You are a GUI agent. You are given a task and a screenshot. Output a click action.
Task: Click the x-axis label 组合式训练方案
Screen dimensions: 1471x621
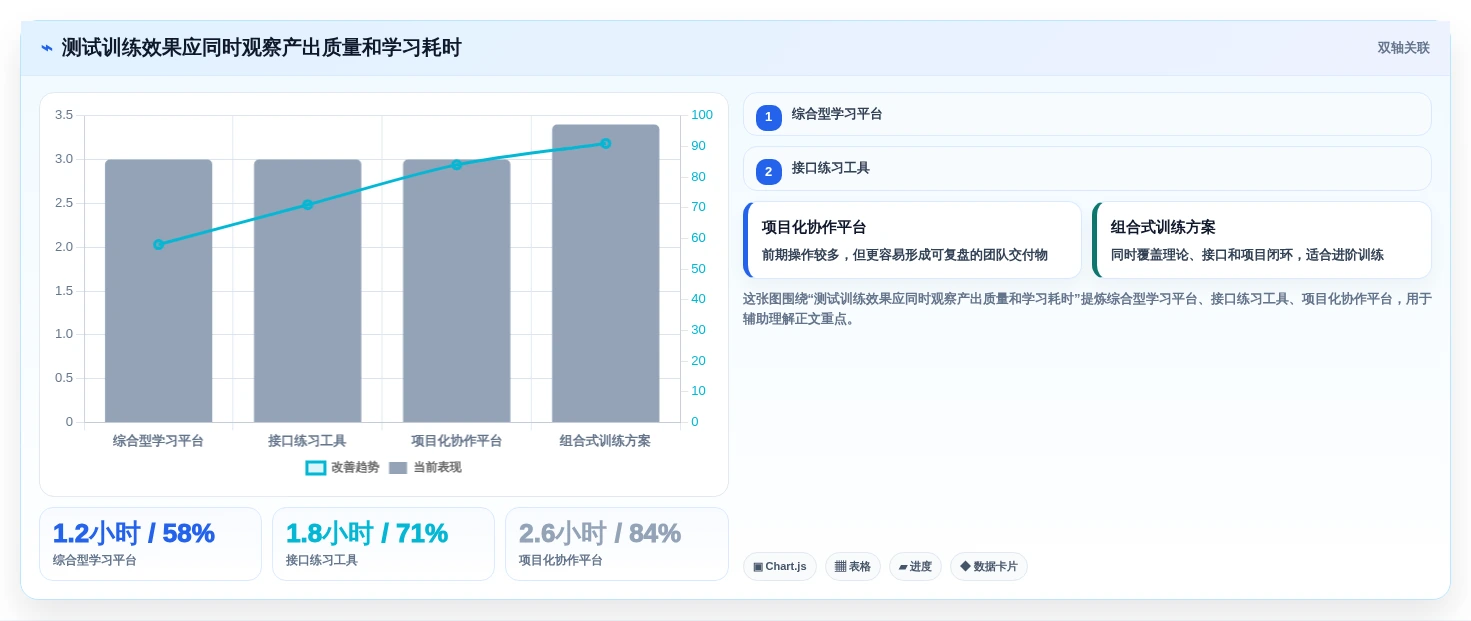605,441
